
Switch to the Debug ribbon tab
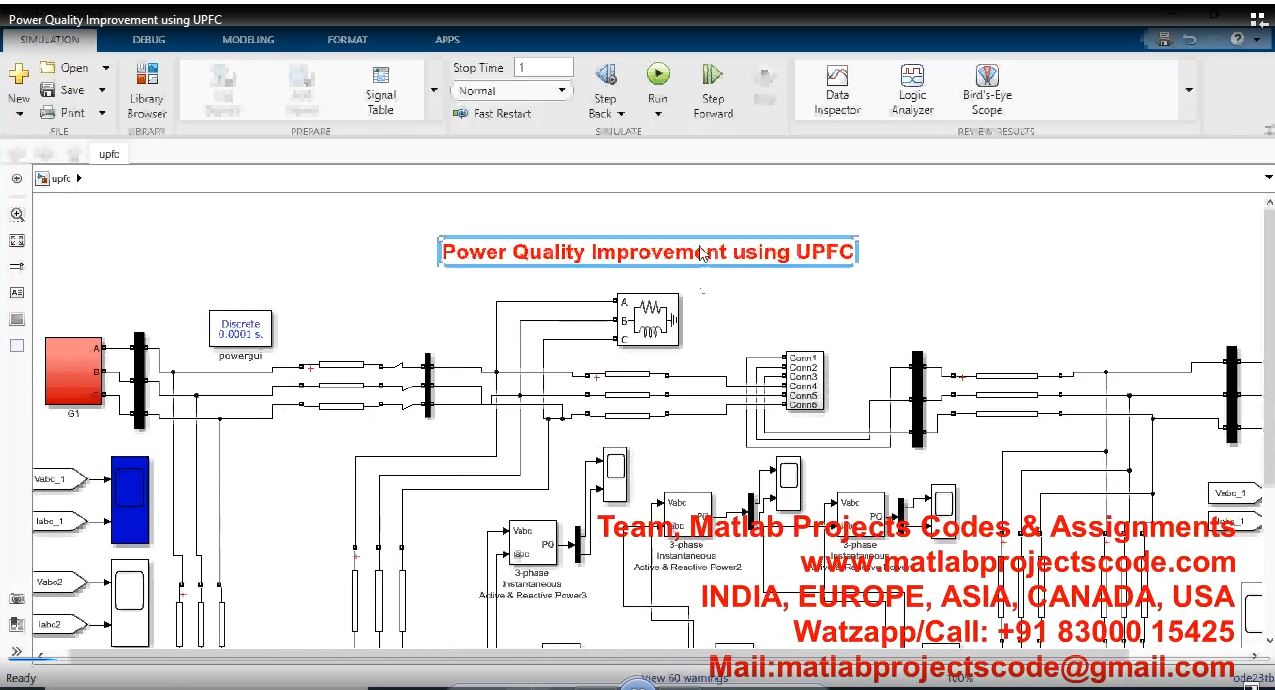(x=149, y=40)
